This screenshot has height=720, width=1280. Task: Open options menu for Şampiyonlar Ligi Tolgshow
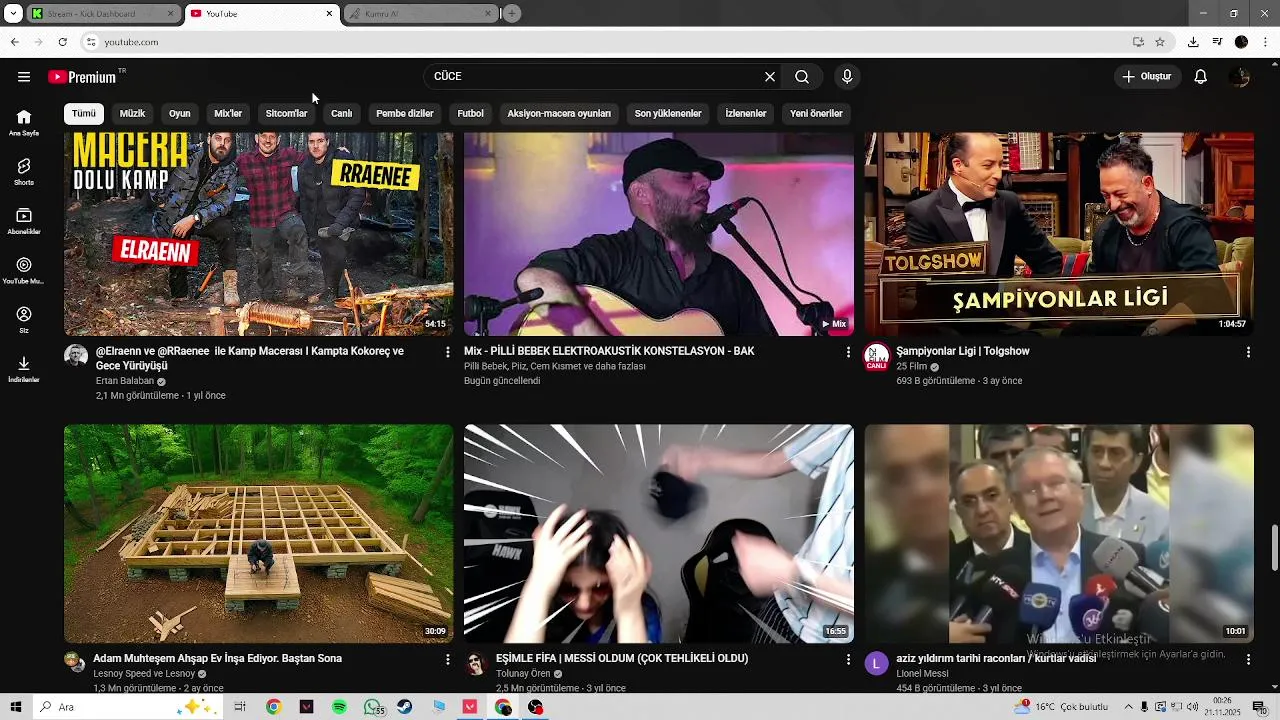(1248, 352)
